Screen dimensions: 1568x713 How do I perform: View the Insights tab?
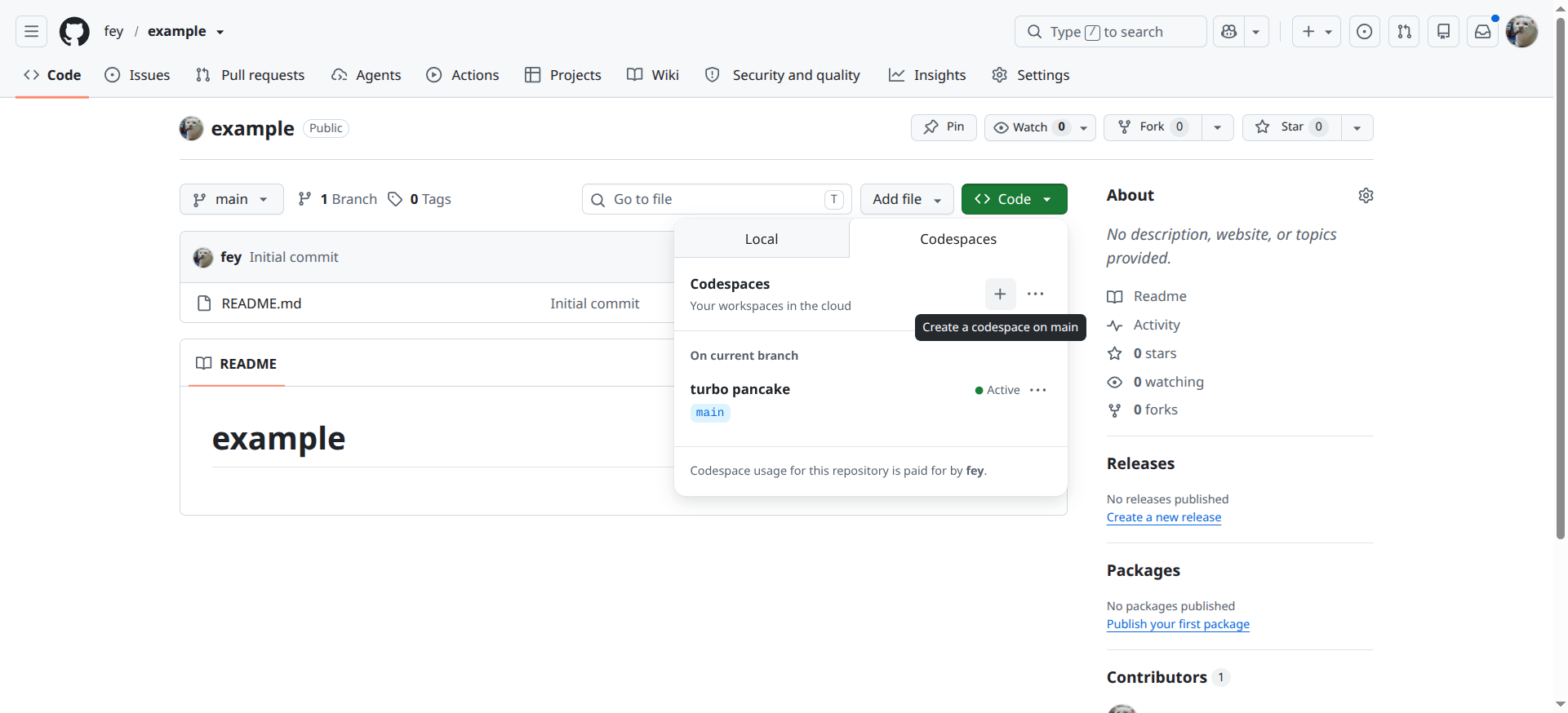pos(927,75)
